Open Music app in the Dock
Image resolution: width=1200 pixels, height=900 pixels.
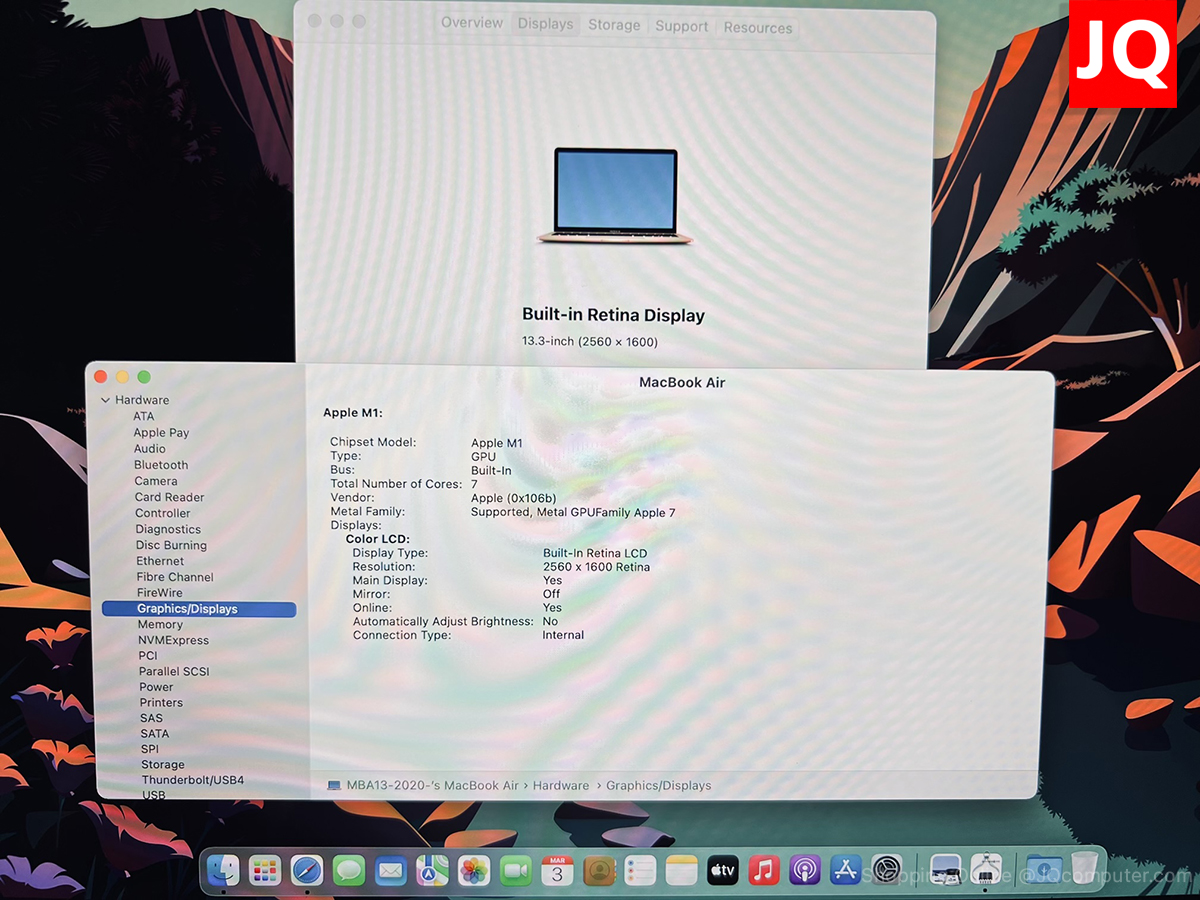[x=764, y=871]
